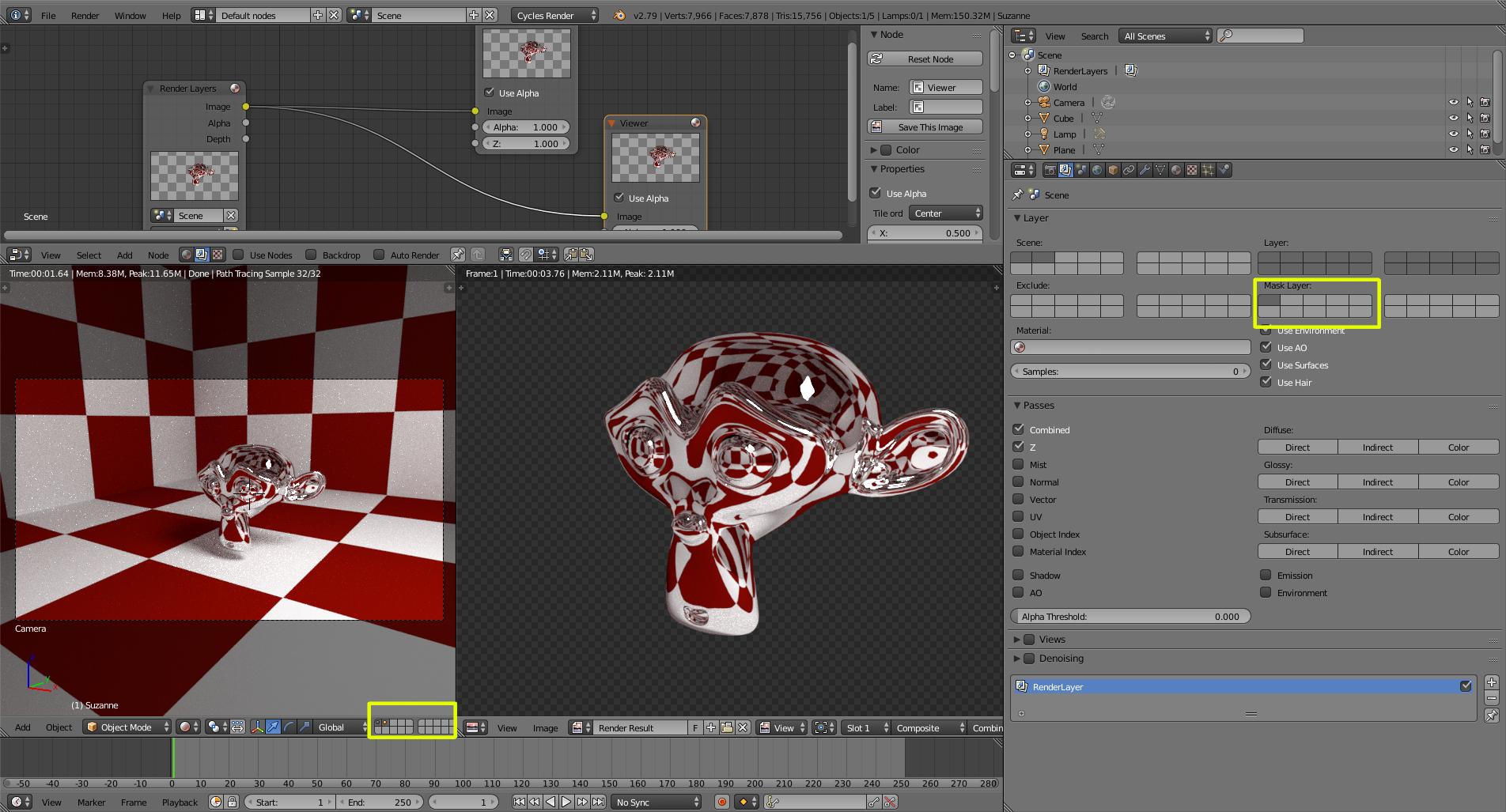Enable the Backdrop checkbox
Image resolution: width=1506 pixels, height=812 pixels.
coord(311,255)
